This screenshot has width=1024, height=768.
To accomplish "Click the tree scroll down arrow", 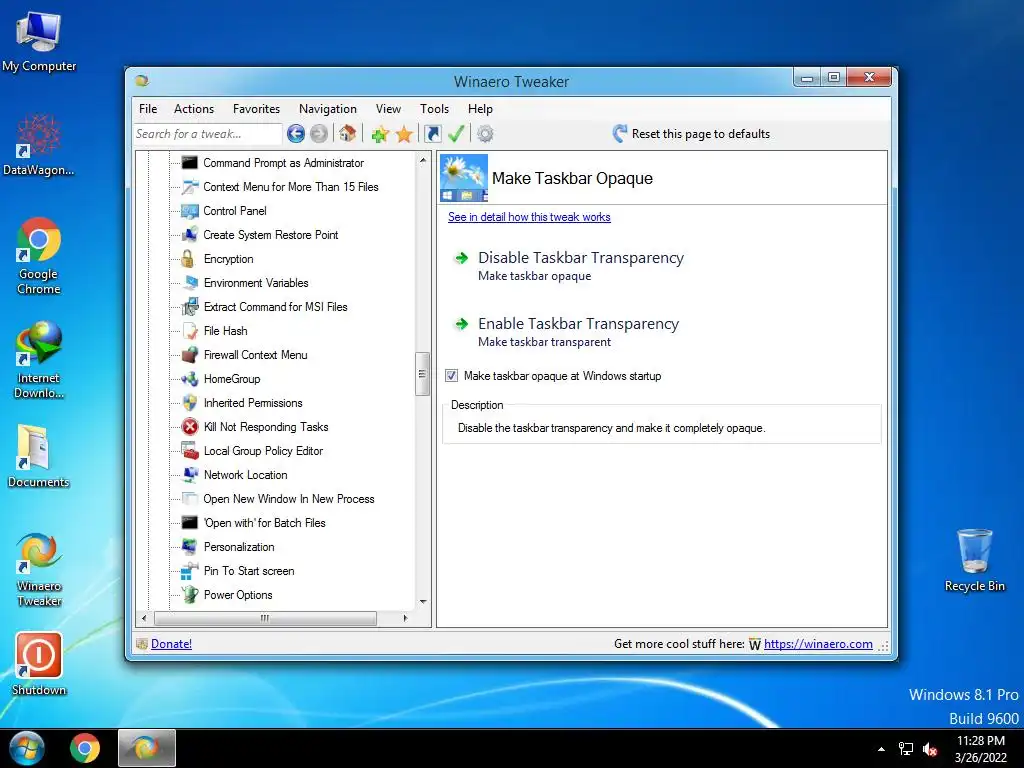I will [423, 601].
